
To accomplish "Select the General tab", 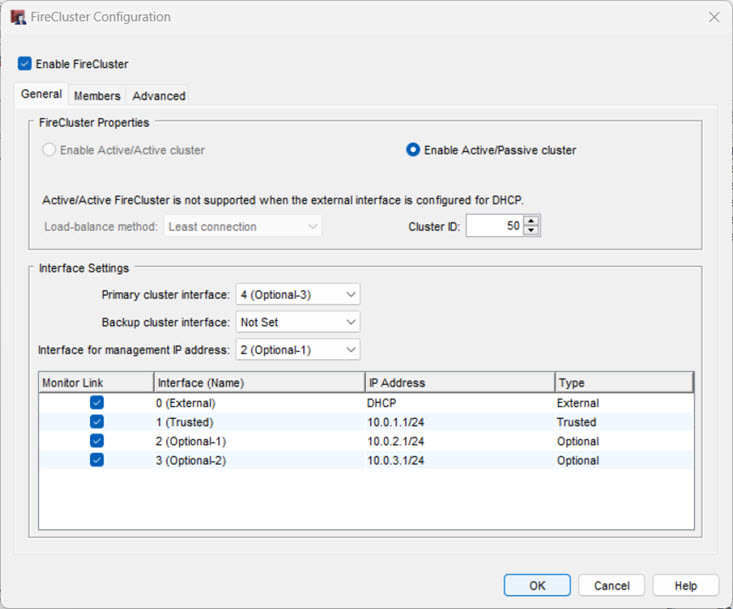I will (x=42, y=95).
